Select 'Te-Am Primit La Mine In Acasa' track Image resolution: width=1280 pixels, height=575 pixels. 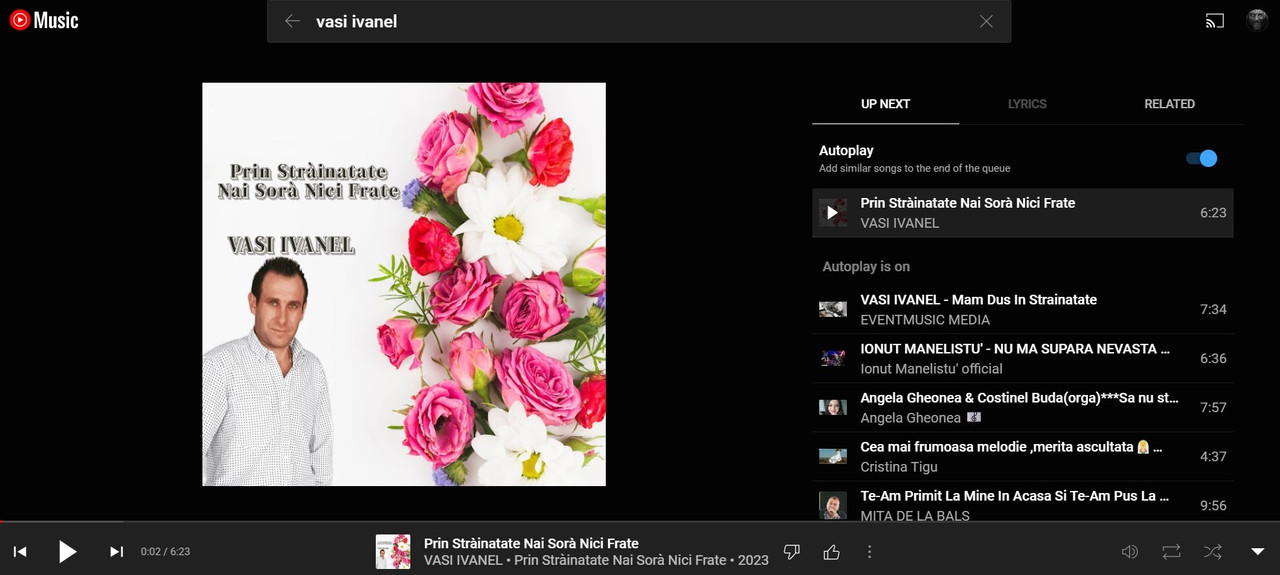tap(1022, 501)
